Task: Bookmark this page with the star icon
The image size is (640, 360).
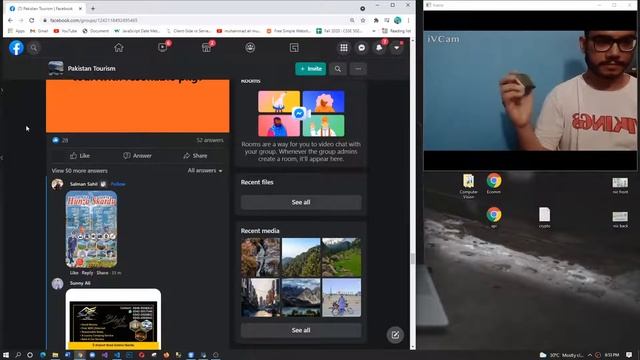Action: [x=363, y=20]
